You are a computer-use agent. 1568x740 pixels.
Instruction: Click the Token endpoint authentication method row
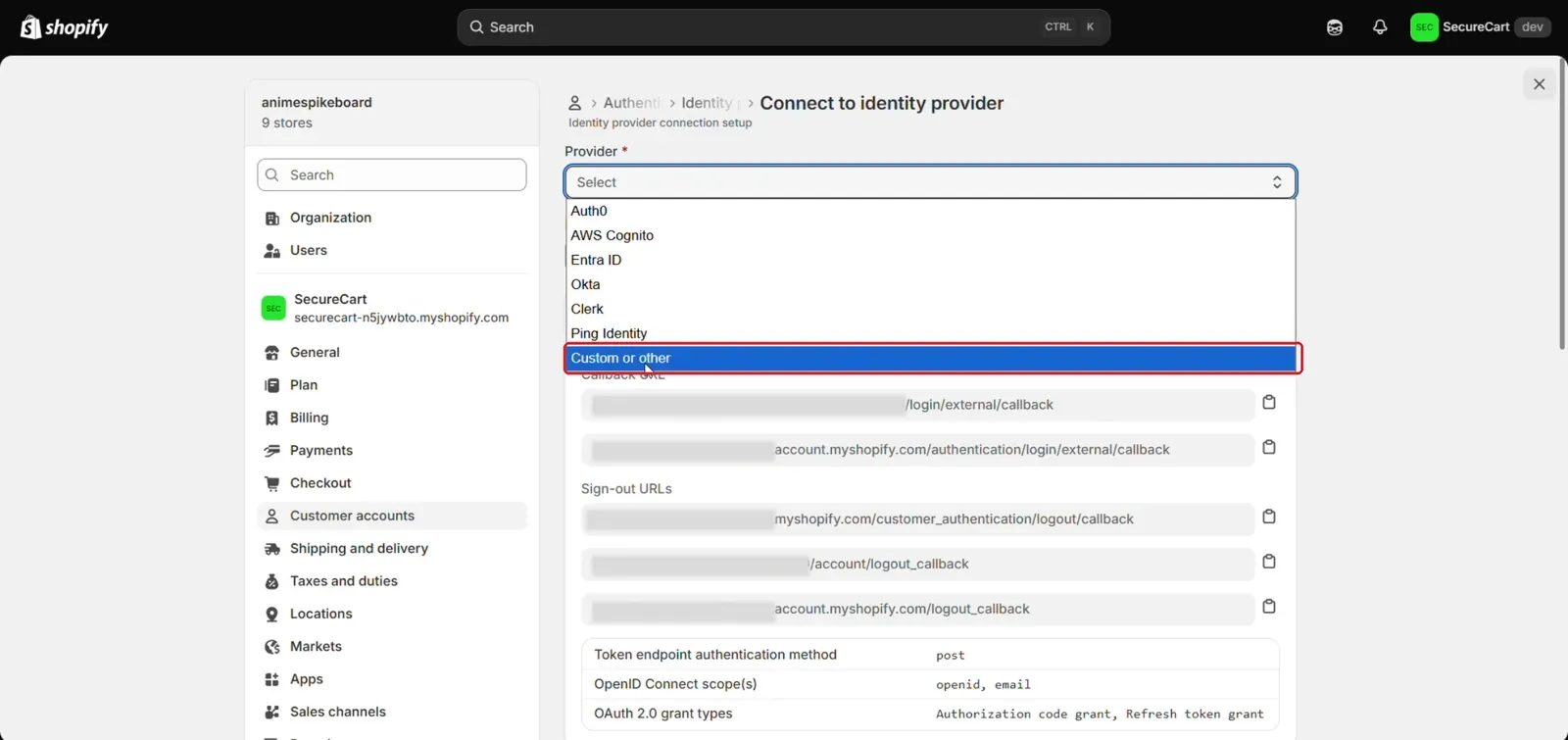[x=930, y=655]
